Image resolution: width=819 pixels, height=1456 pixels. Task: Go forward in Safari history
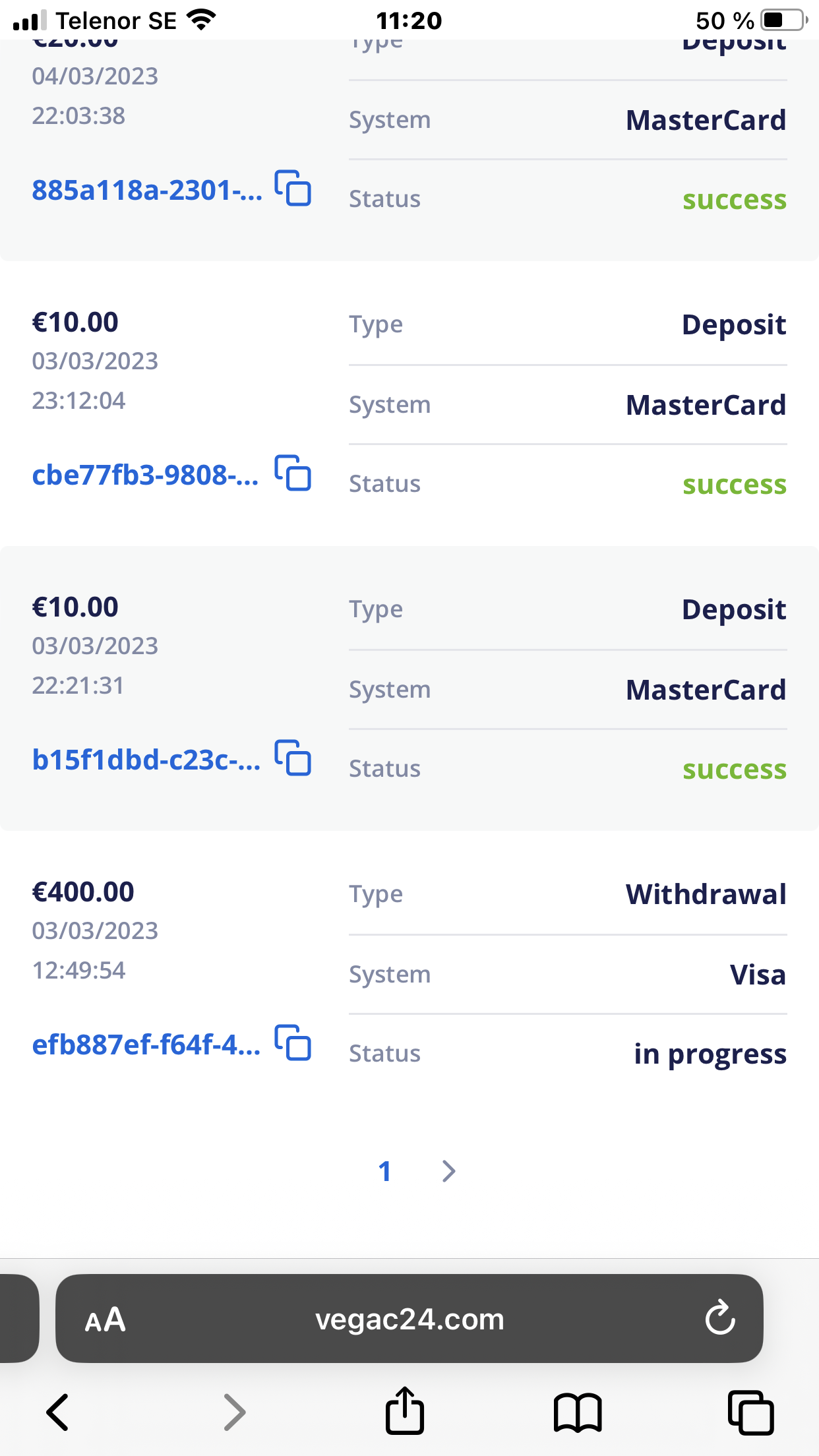tap(234, 1413)
